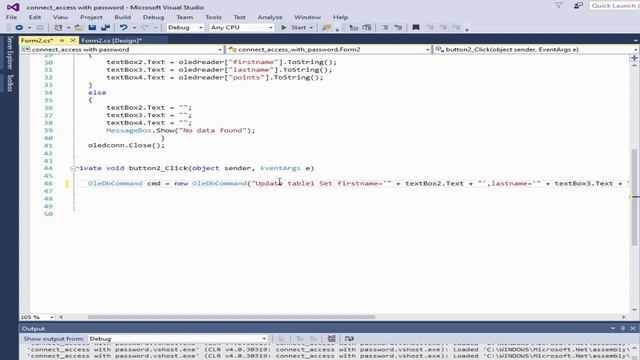Click the horizontal scrollbar right arrow
This screenshot has height=360, width=640.
tap(624, 317)
